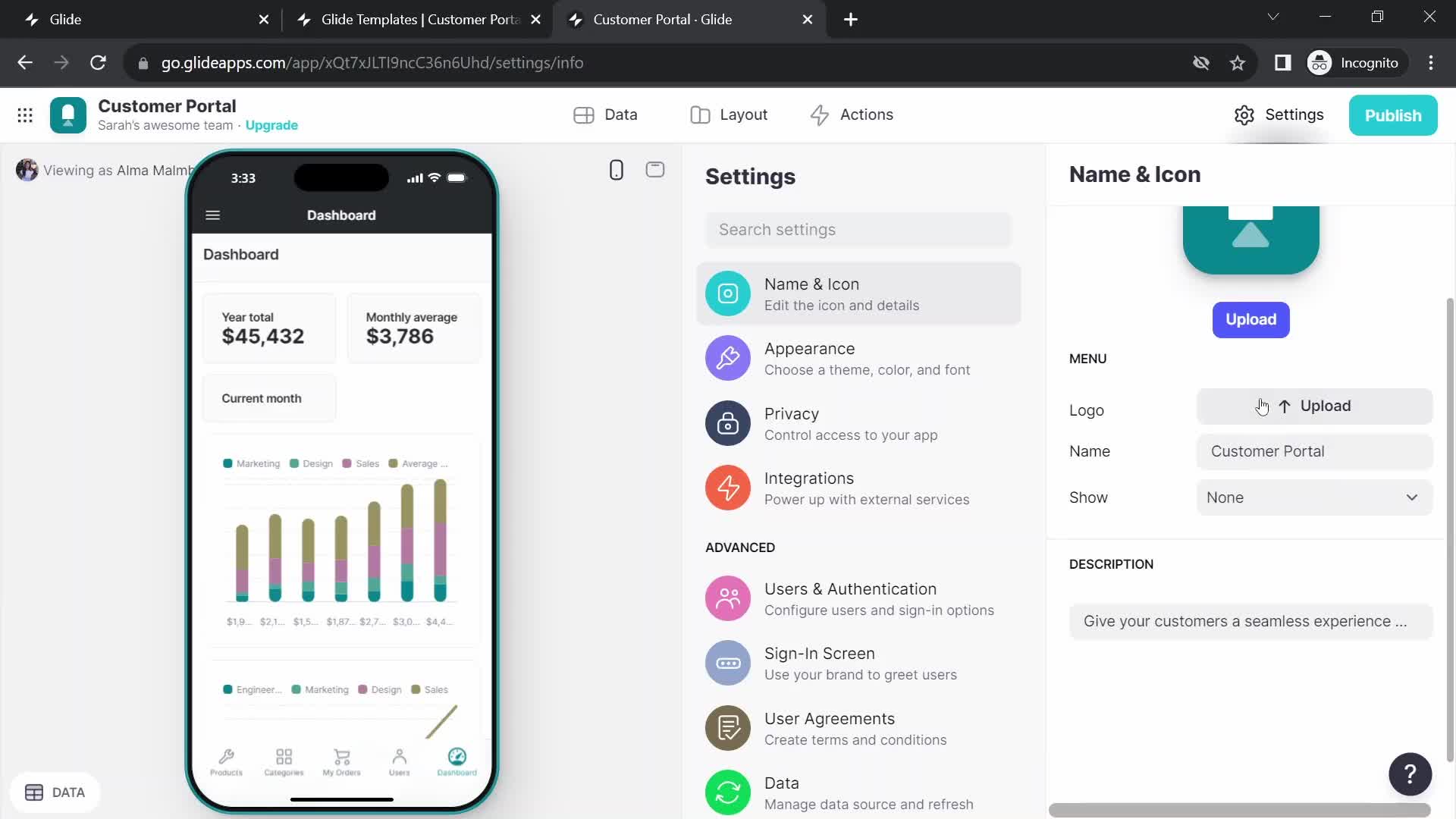Click the Name & Icon settings icon
Image resolution: width=1456 pixels, height=819 pixels.
[x=727, y=293]
